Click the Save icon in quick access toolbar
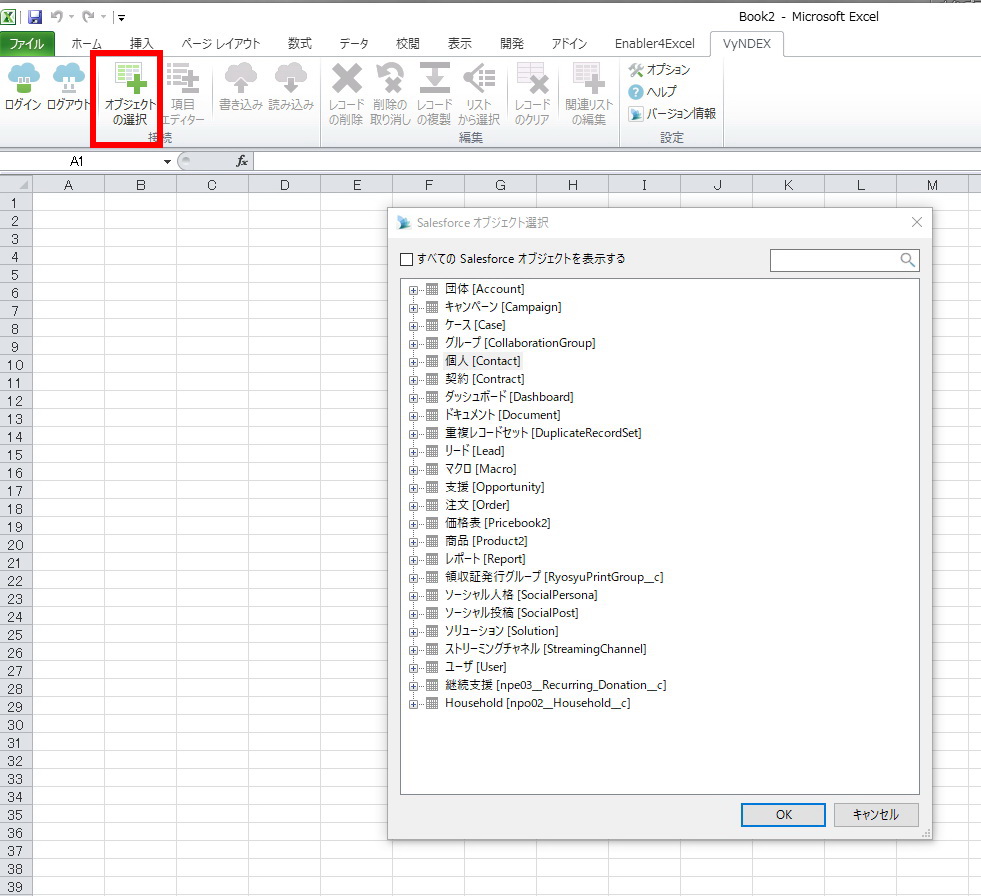Screen dimensions: 981x896 click(35, 17)
